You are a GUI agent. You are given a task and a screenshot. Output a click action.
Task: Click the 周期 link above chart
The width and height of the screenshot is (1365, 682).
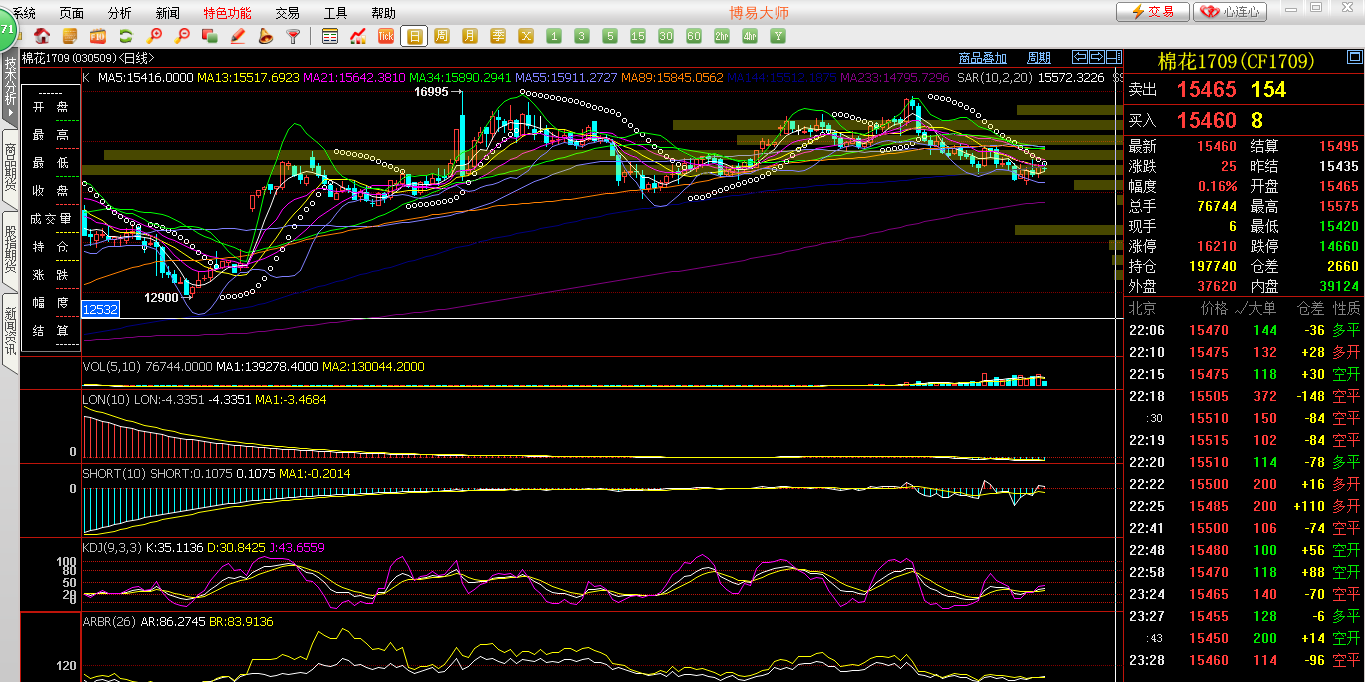pyautogui.click(x=1039, y=58)
